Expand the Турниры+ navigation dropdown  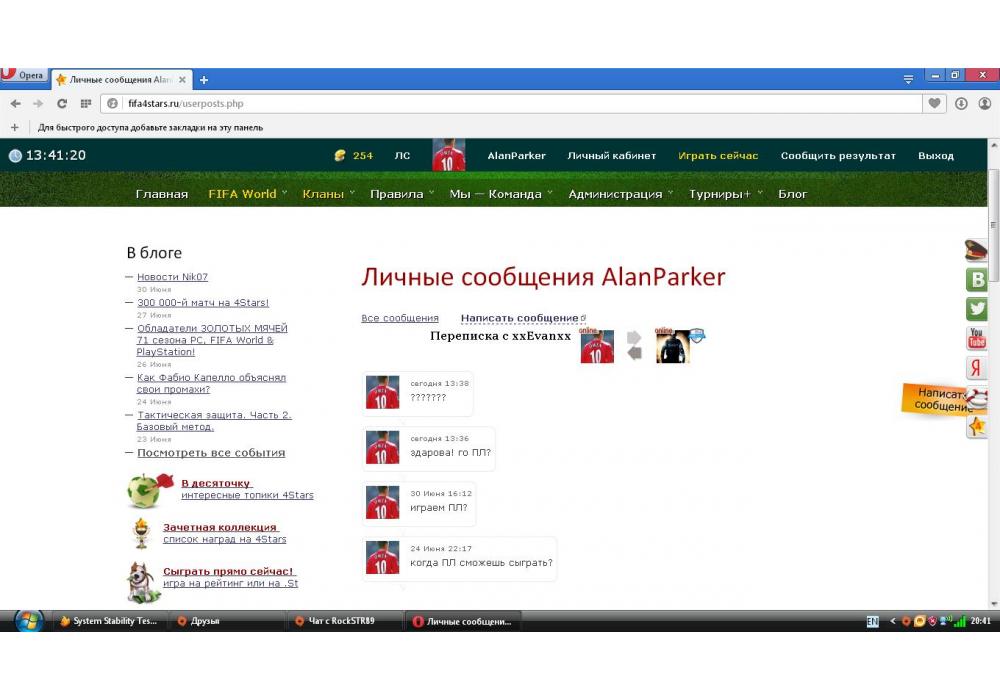point(725,194)
